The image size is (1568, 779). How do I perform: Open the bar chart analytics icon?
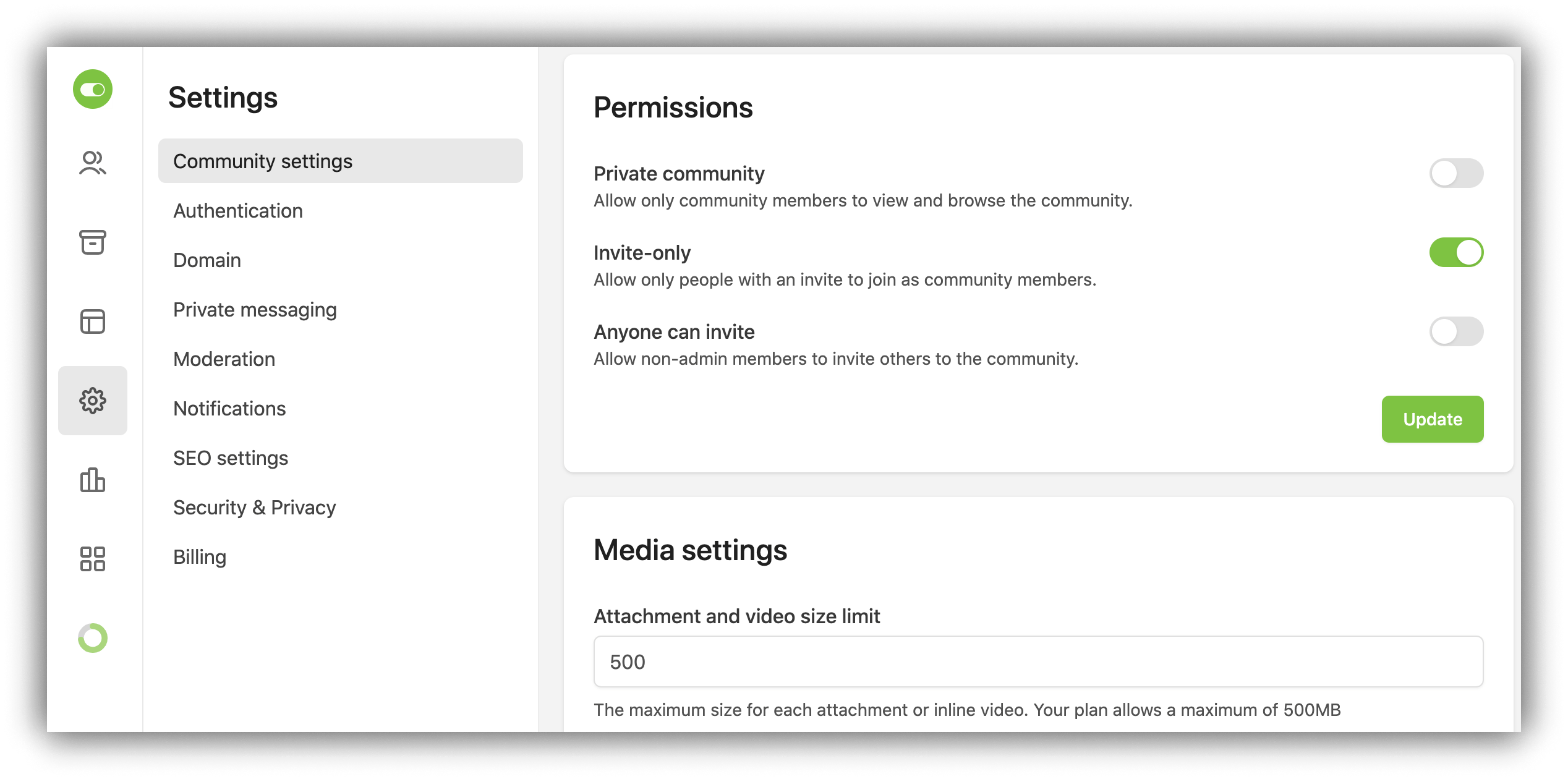pyautogui.click(x=93, y=480)
